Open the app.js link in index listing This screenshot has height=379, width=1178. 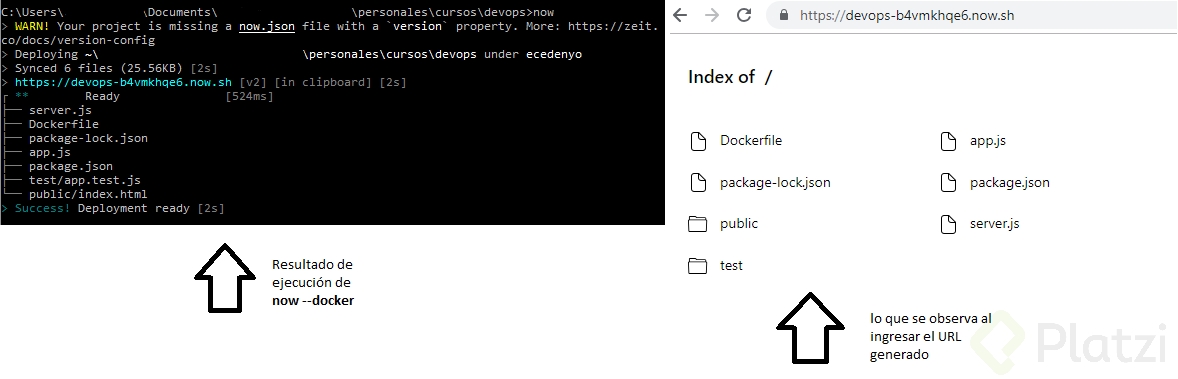pyautogui.click(x=987, y=140)
